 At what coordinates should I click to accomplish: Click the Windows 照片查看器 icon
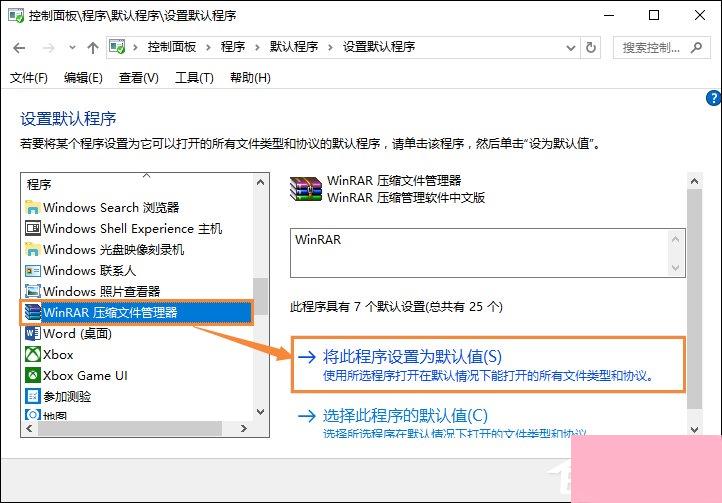[33, 291]
